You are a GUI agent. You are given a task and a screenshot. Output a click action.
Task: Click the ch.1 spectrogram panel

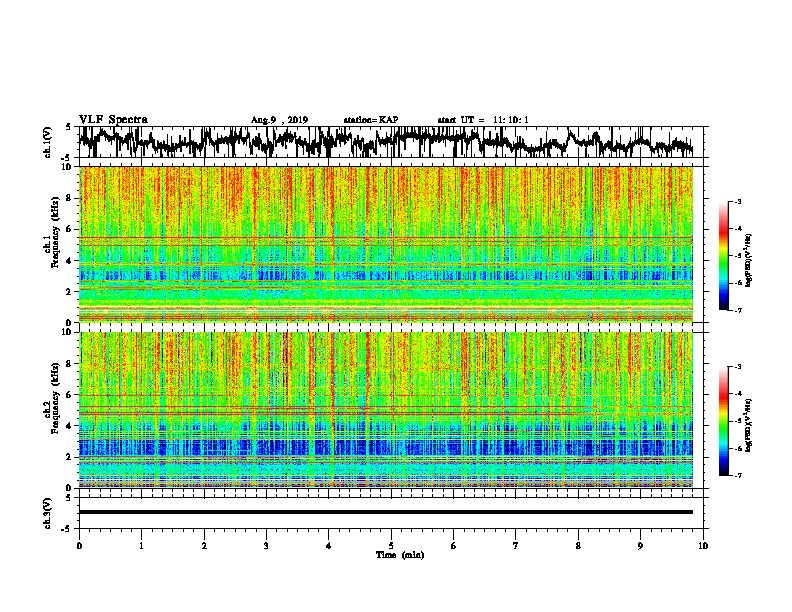[x=386, y=244]
